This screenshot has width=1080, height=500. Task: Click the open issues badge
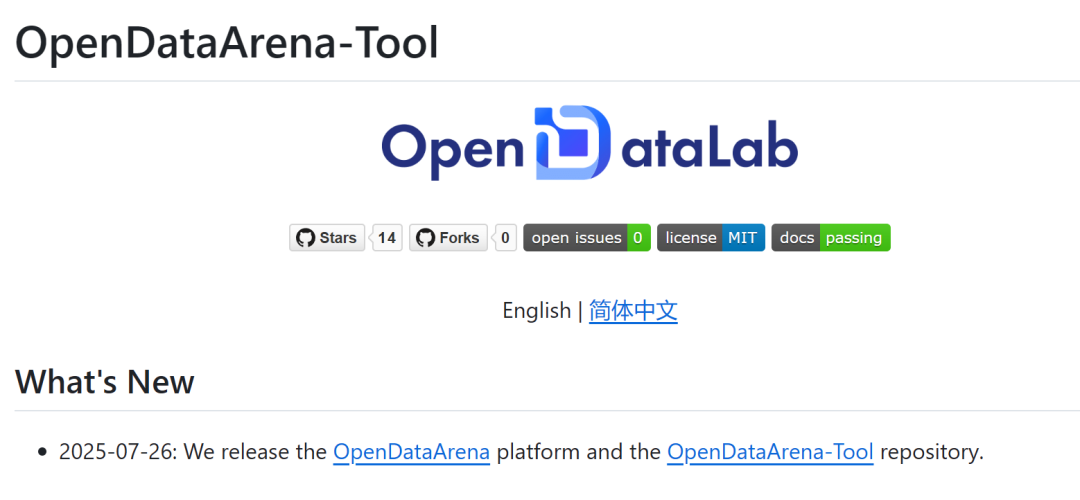[x=587, y=238]
